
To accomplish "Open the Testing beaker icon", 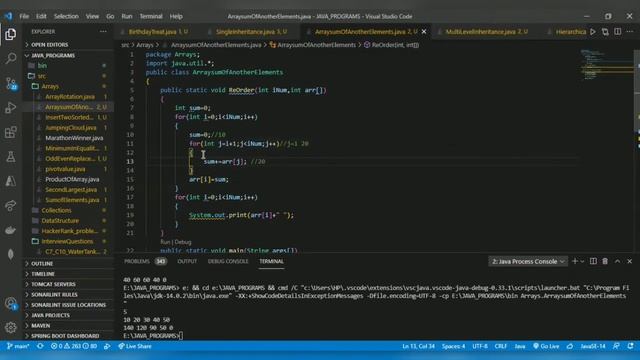I will pos(11,157).
